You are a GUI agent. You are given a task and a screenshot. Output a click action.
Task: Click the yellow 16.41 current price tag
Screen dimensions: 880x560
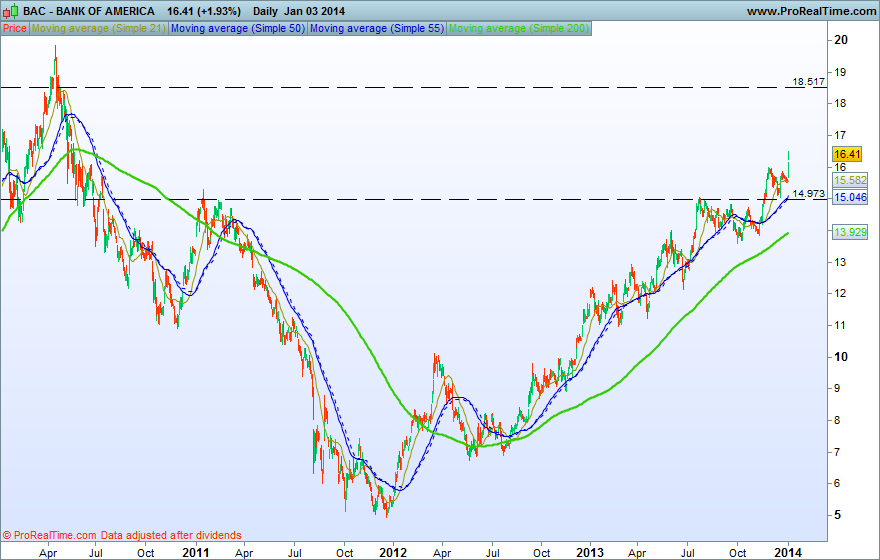click(x=847, y=154)
